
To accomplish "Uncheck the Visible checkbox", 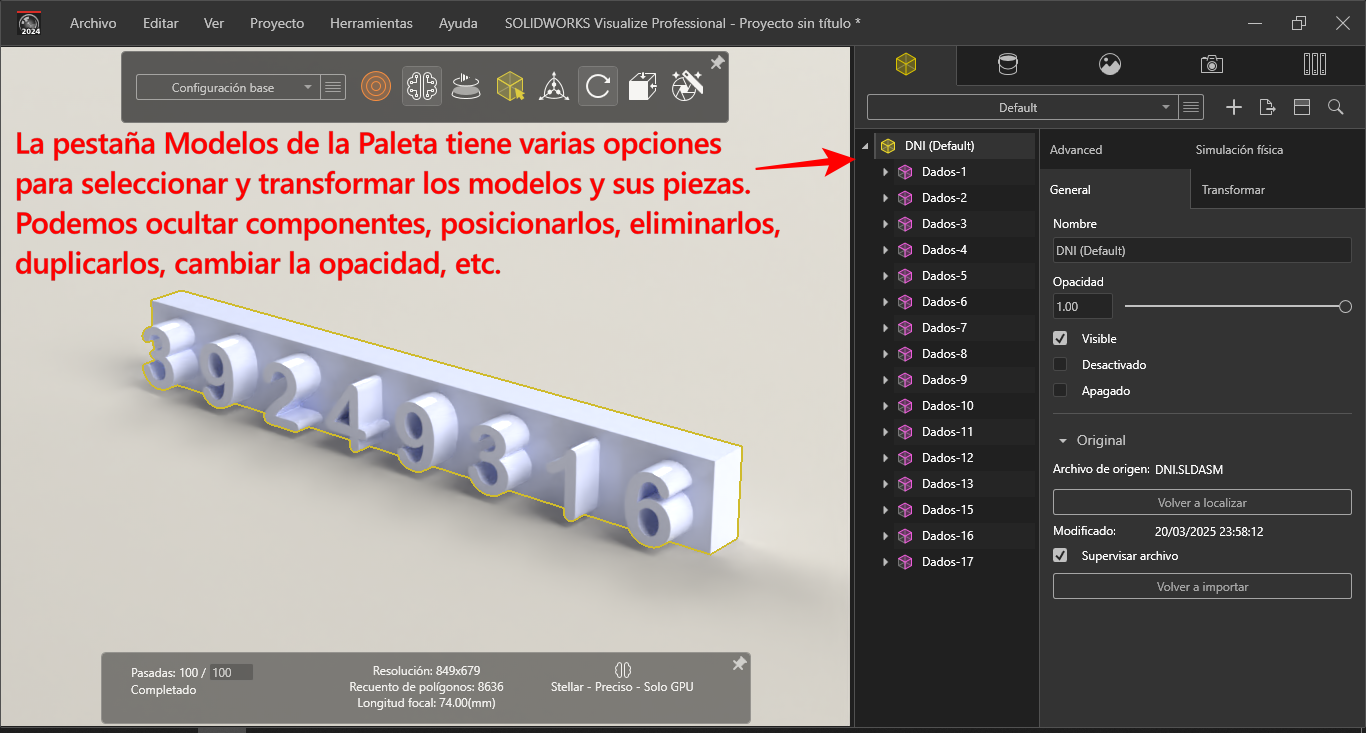I will click(1060, 339).
